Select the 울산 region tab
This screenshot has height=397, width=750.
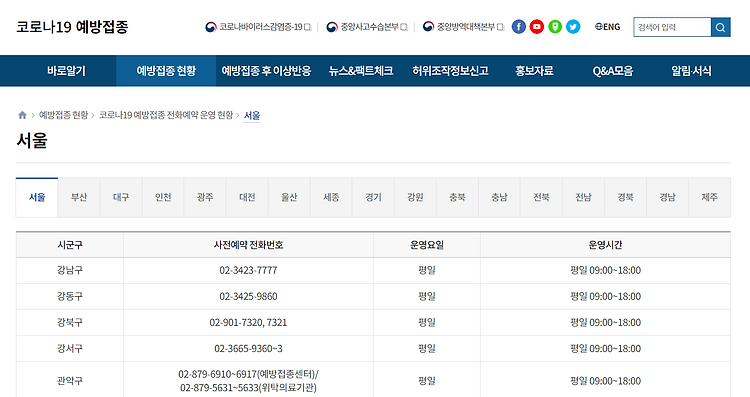tap(289, 197)
